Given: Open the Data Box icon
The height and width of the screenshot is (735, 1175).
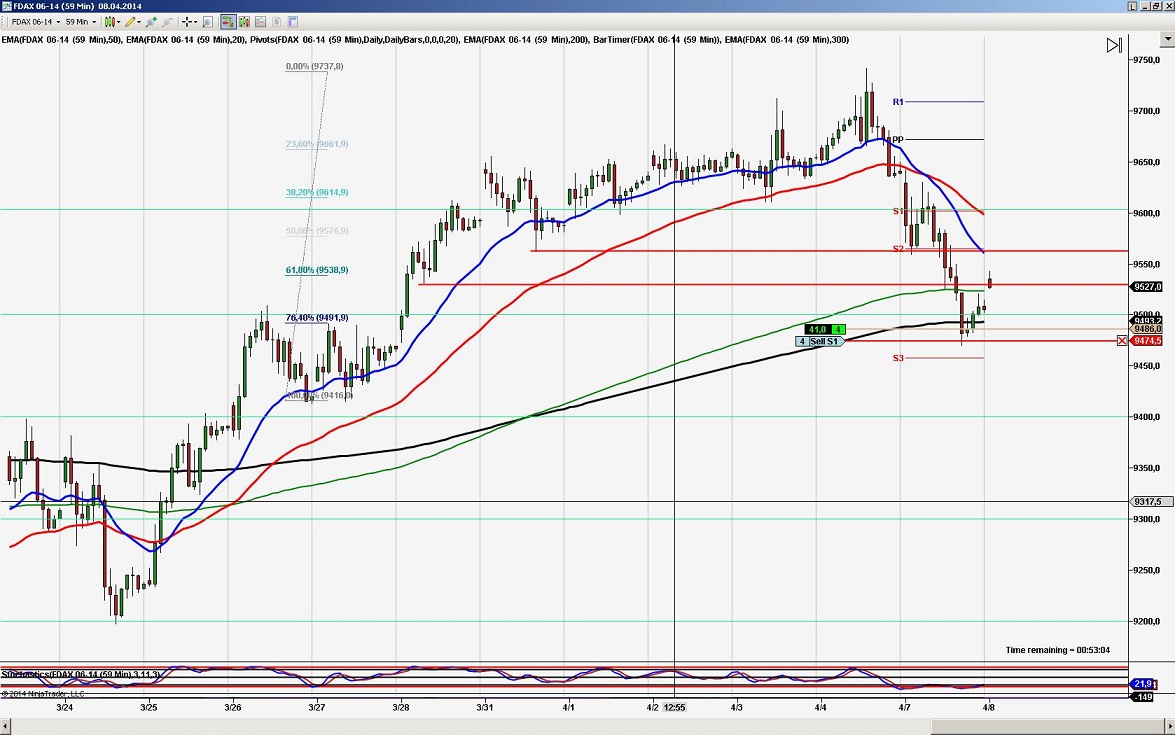Looking at the screenshot, I should coord(208,21).
